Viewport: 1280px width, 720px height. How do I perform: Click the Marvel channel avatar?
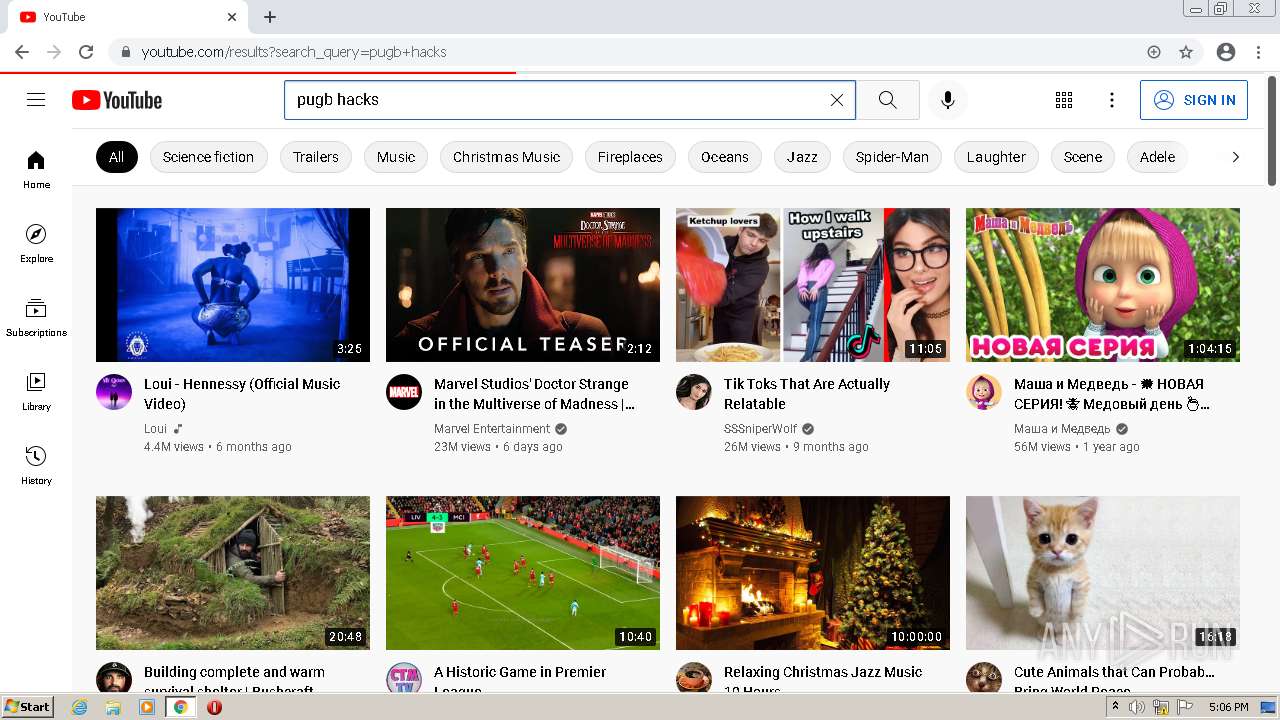404,392
